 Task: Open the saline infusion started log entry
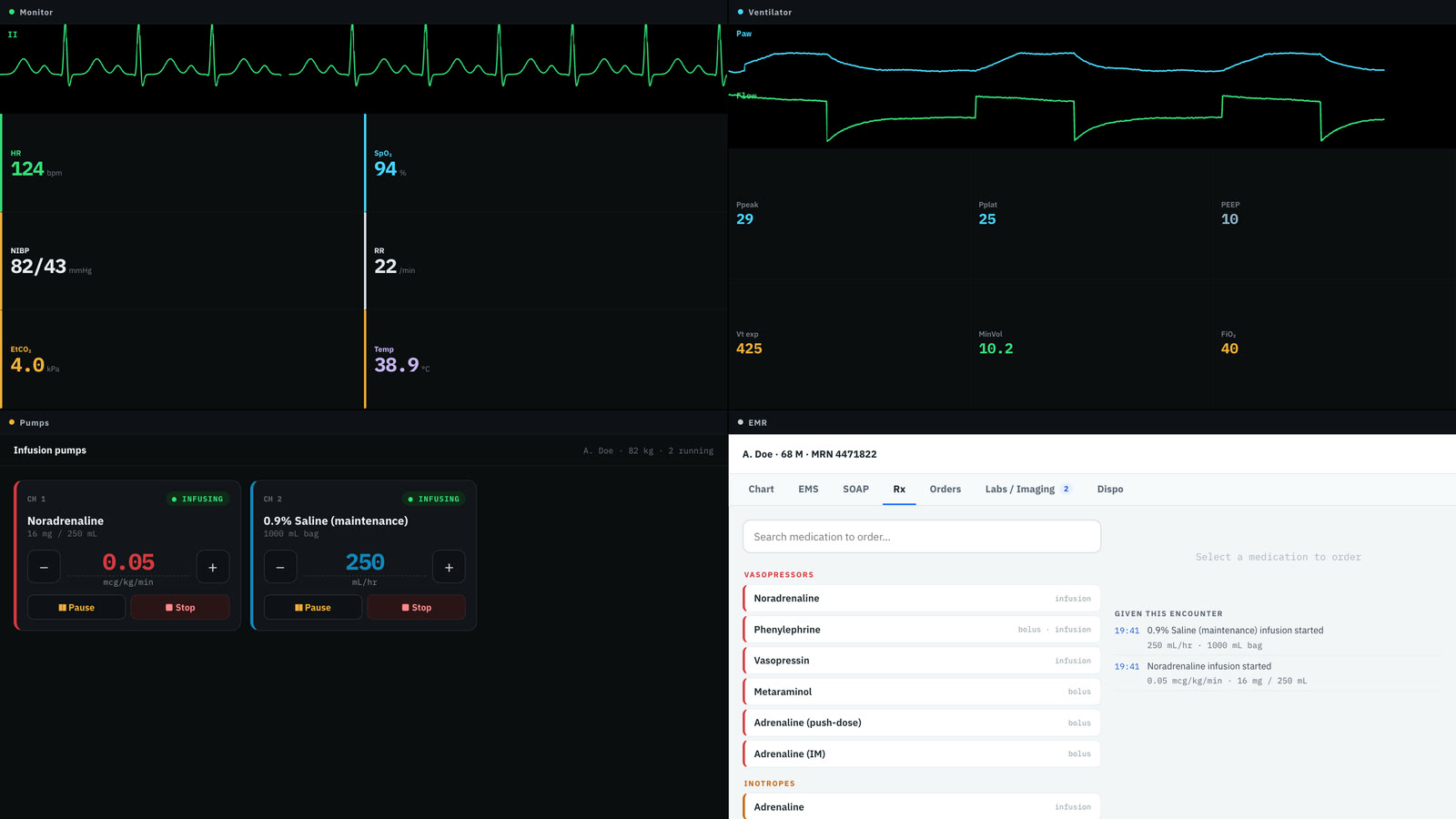1278,637
